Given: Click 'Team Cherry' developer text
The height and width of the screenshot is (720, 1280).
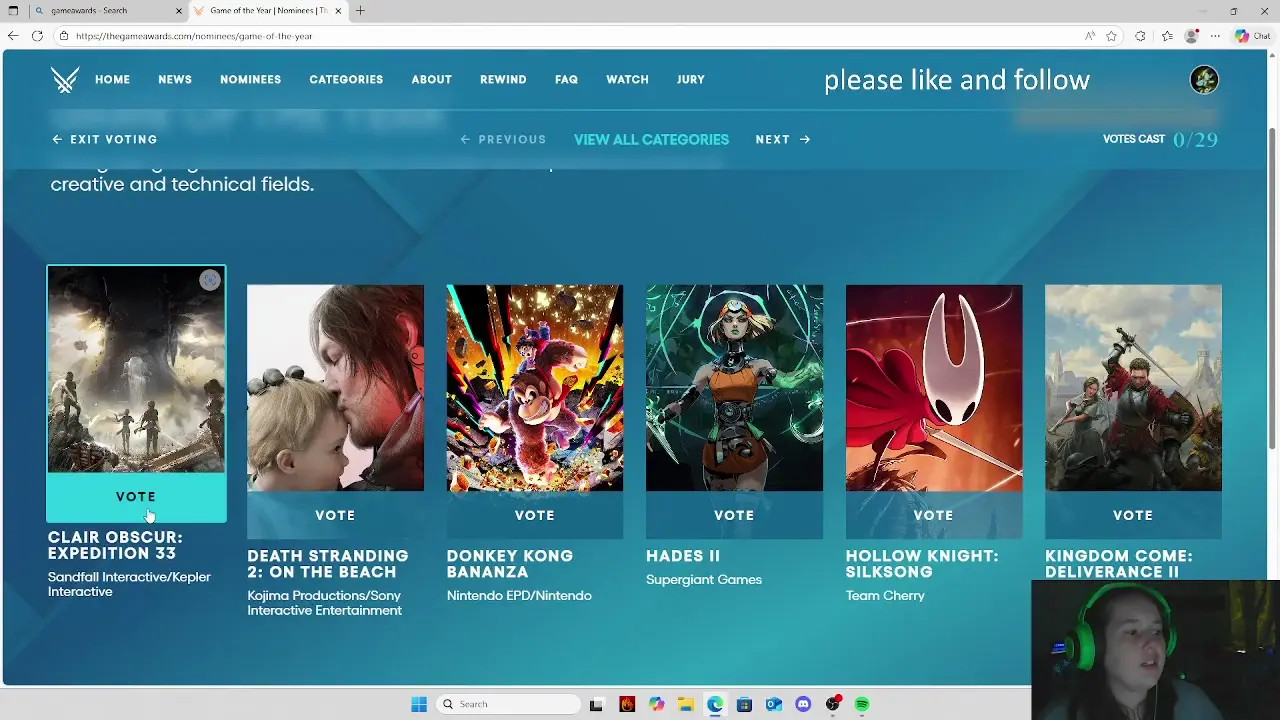Looking at the screenshot, I should click(885, 596).
